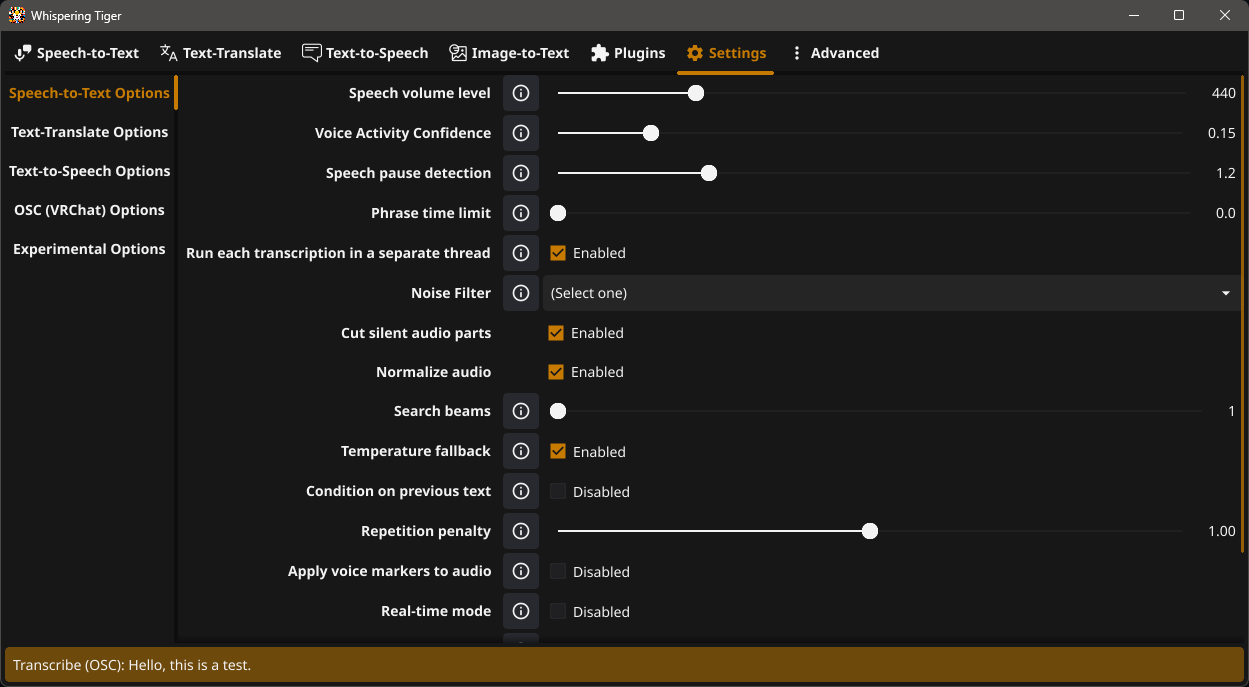Show info about Phrase time limit
Image resolution: width=1249 pixels, height=687 pixels.
(520, 213)
